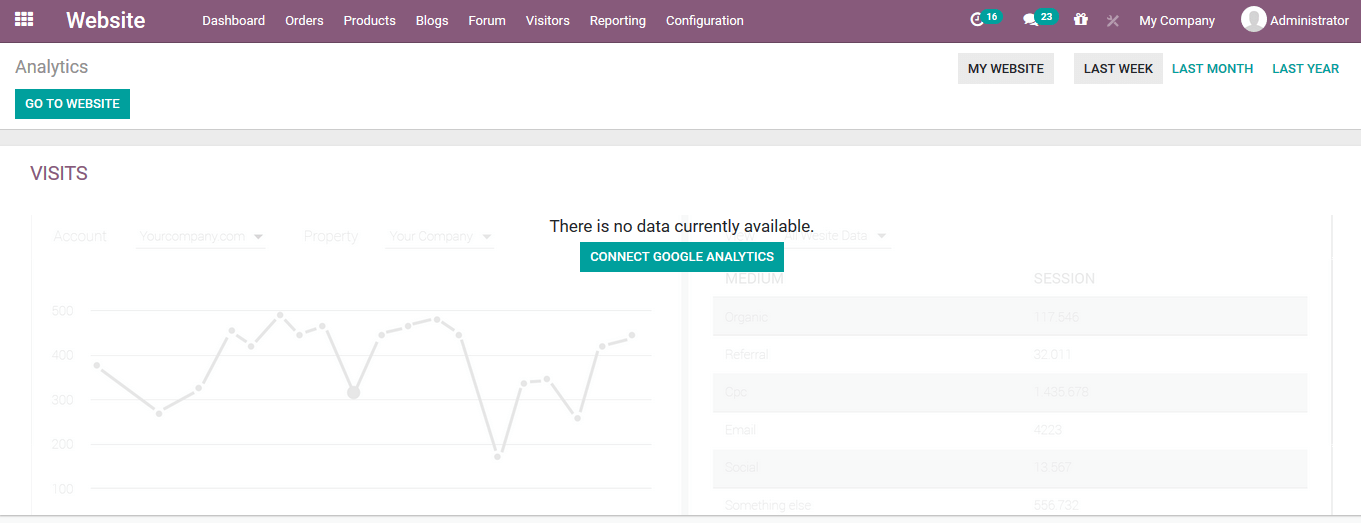Click the Administrator avatar image

point(1253,20)
